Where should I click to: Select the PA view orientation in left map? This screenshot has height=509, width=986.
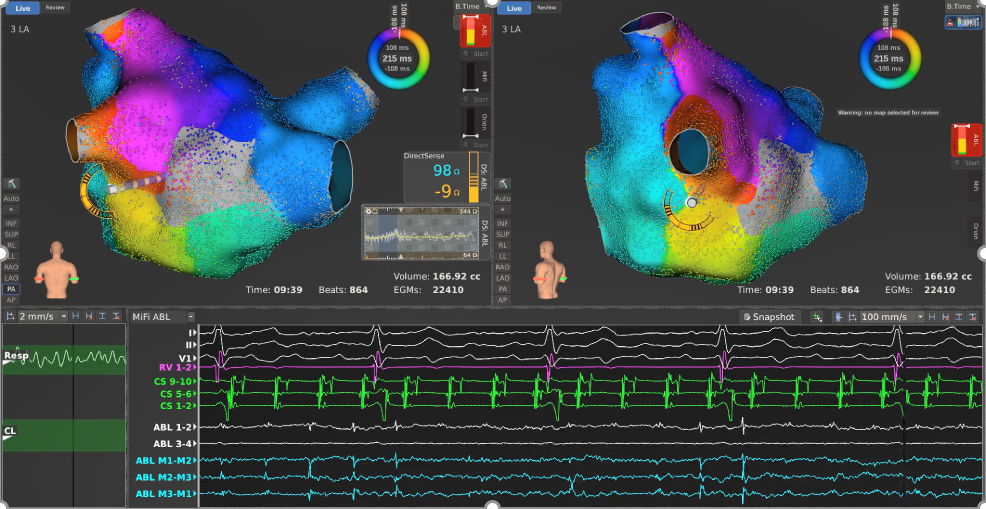click(x=11, y=289)
